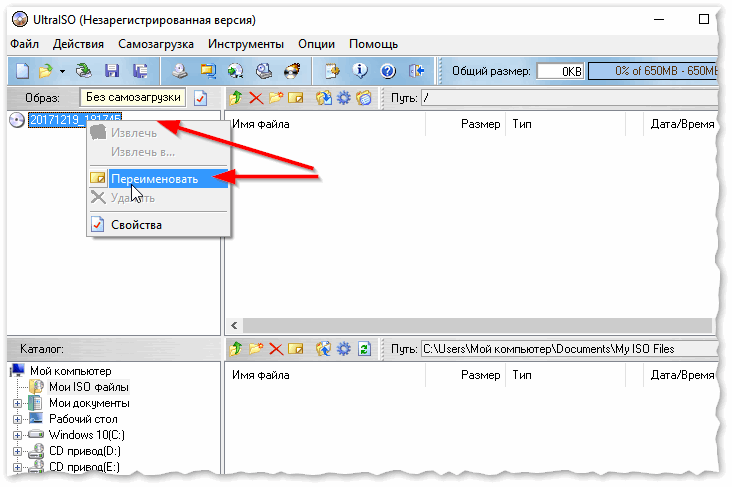Open the Самозагрузка menu
Image resolution: width=732 pixels, height=487 pixels.
click(155, 44)
